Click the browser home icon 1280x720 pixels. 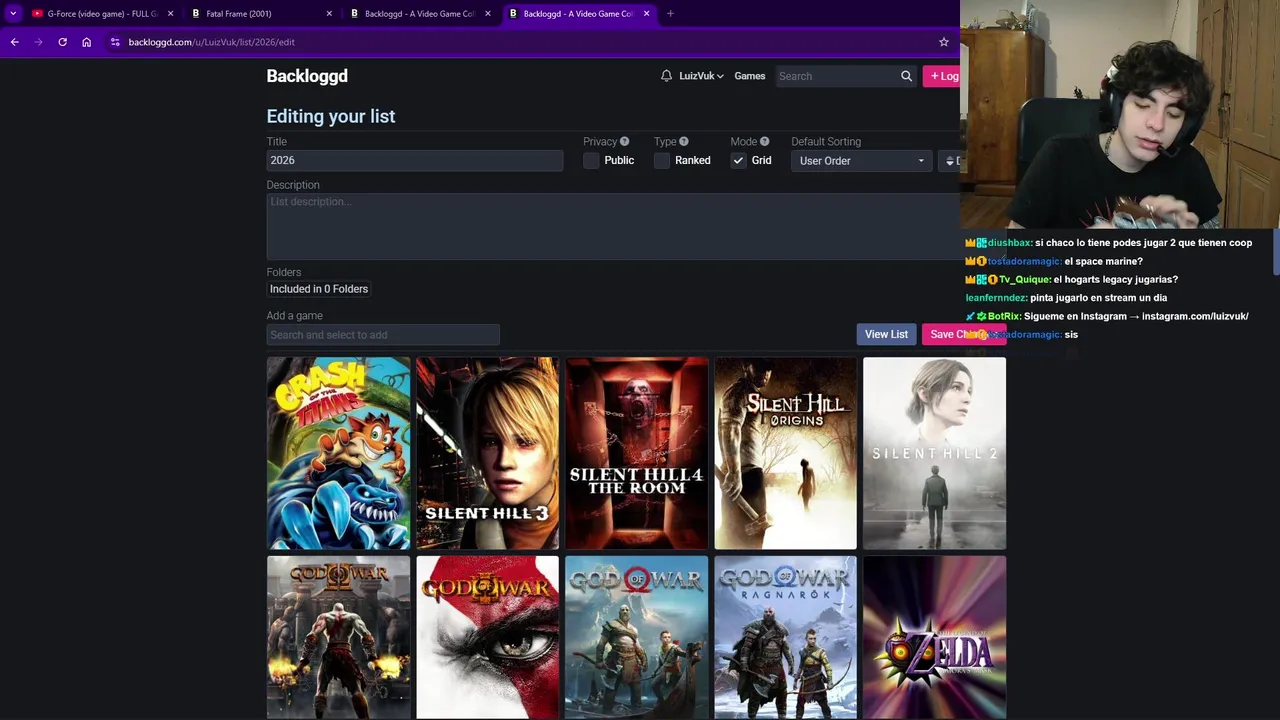[x=86, y=42]
